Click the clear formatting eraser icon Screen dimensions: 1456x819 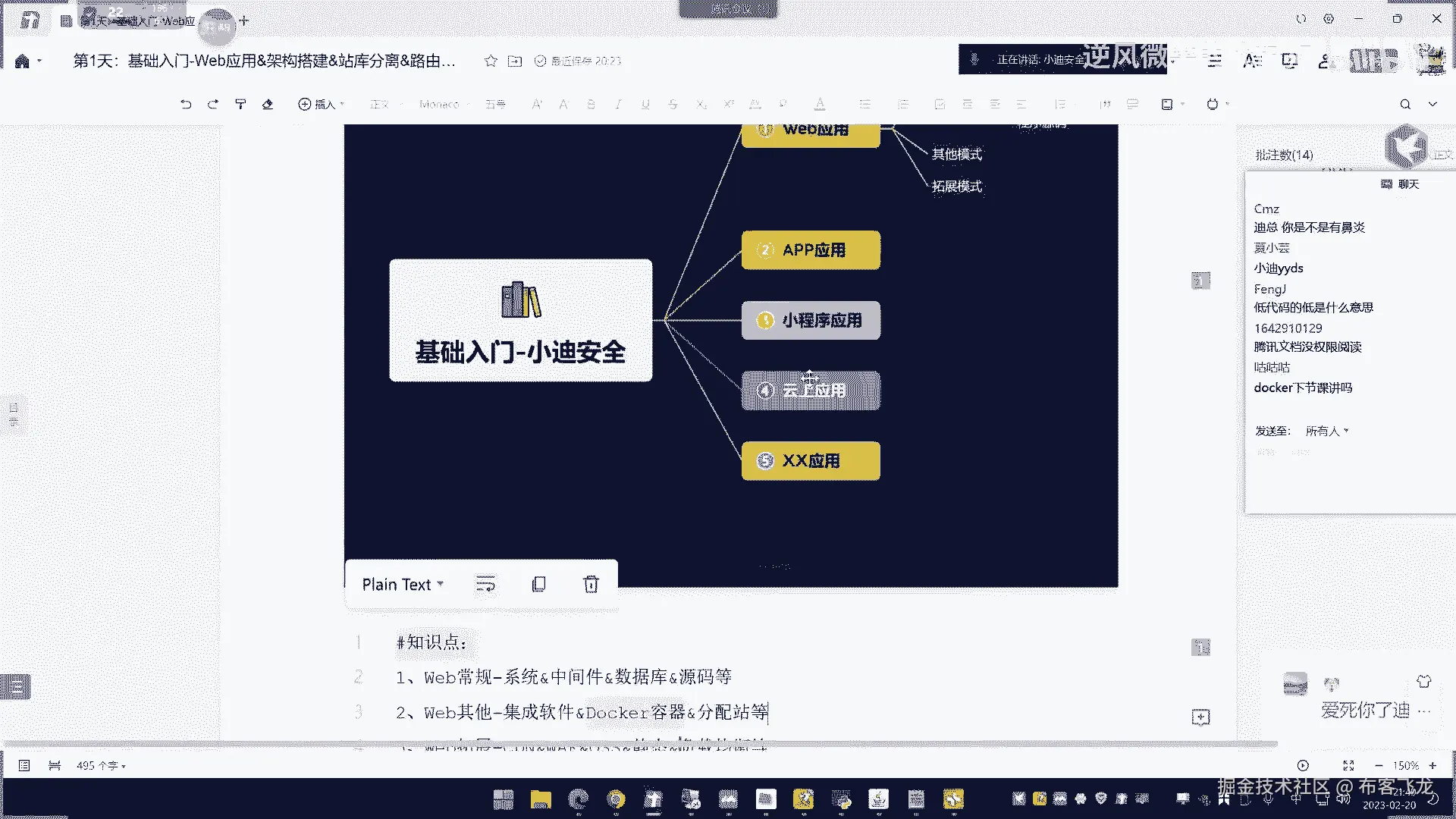pos(268,104)
